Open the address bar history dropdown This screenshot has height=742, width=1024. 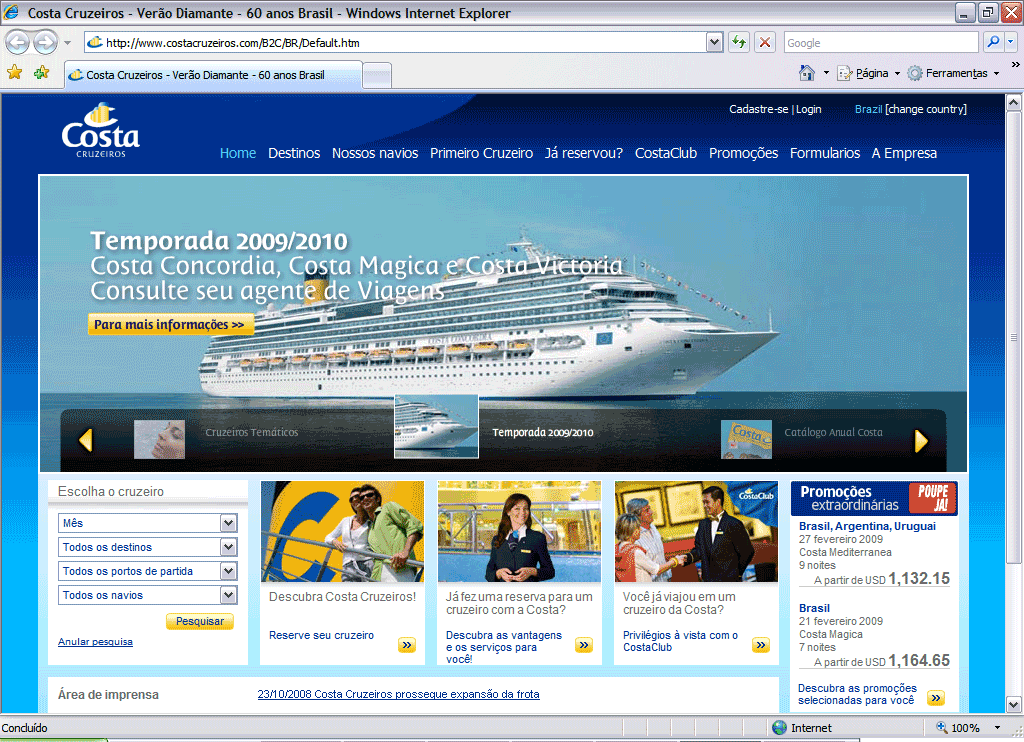(714, 42)
